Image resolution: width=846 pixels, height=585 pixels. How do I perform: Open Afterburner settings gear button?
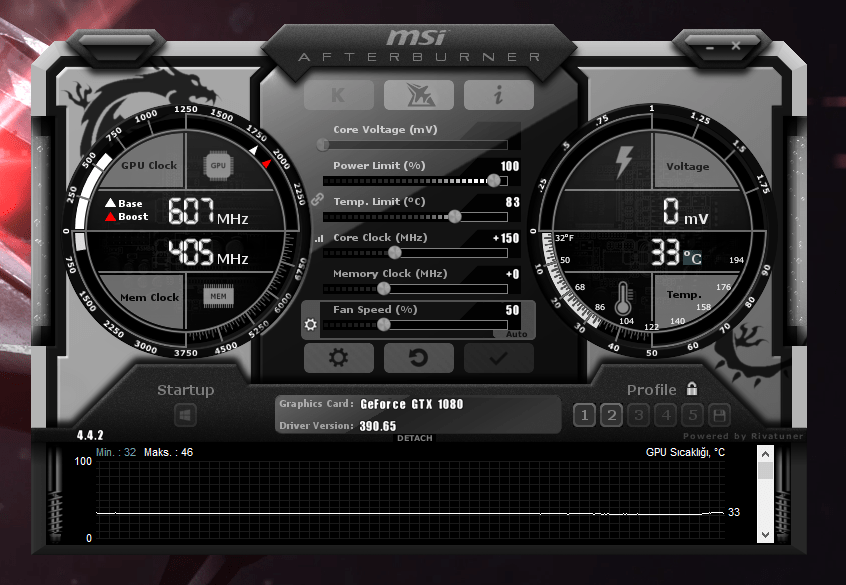coord(339,358)
